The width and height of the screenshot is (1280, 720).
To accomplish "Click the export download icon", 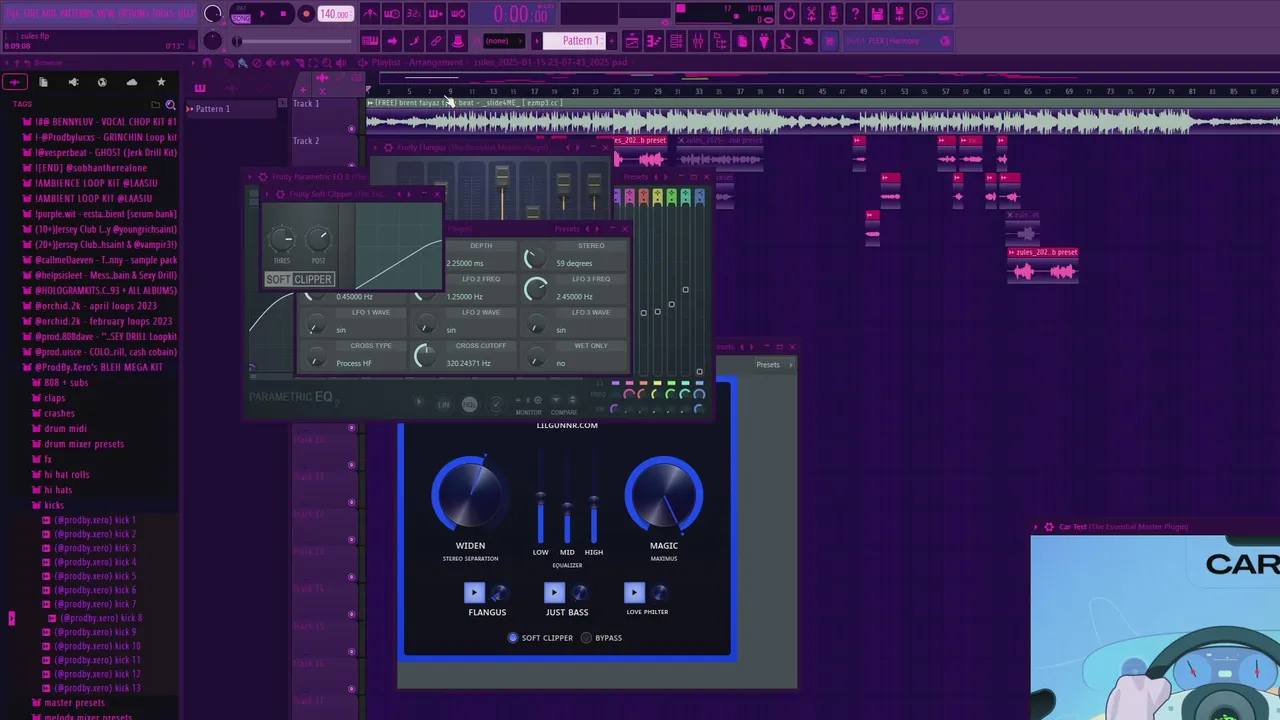I will click(943, 14).
